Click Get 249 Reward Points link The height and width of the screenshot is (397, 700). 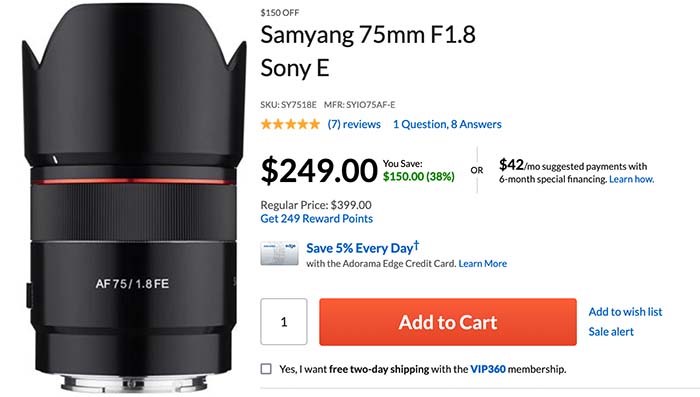[317, 218]
